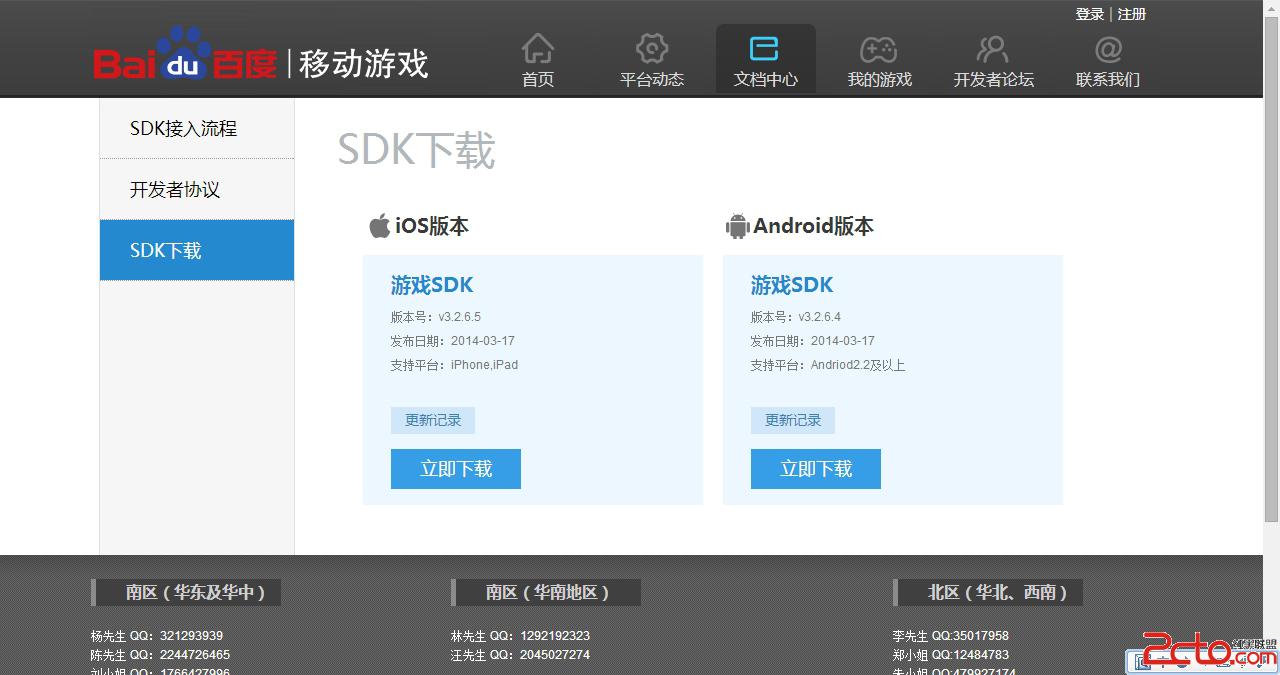This screenshot has height=675, width=1280.
Task: Click 李先生 QQ 35017958
Action: click(x=951, y=636)
